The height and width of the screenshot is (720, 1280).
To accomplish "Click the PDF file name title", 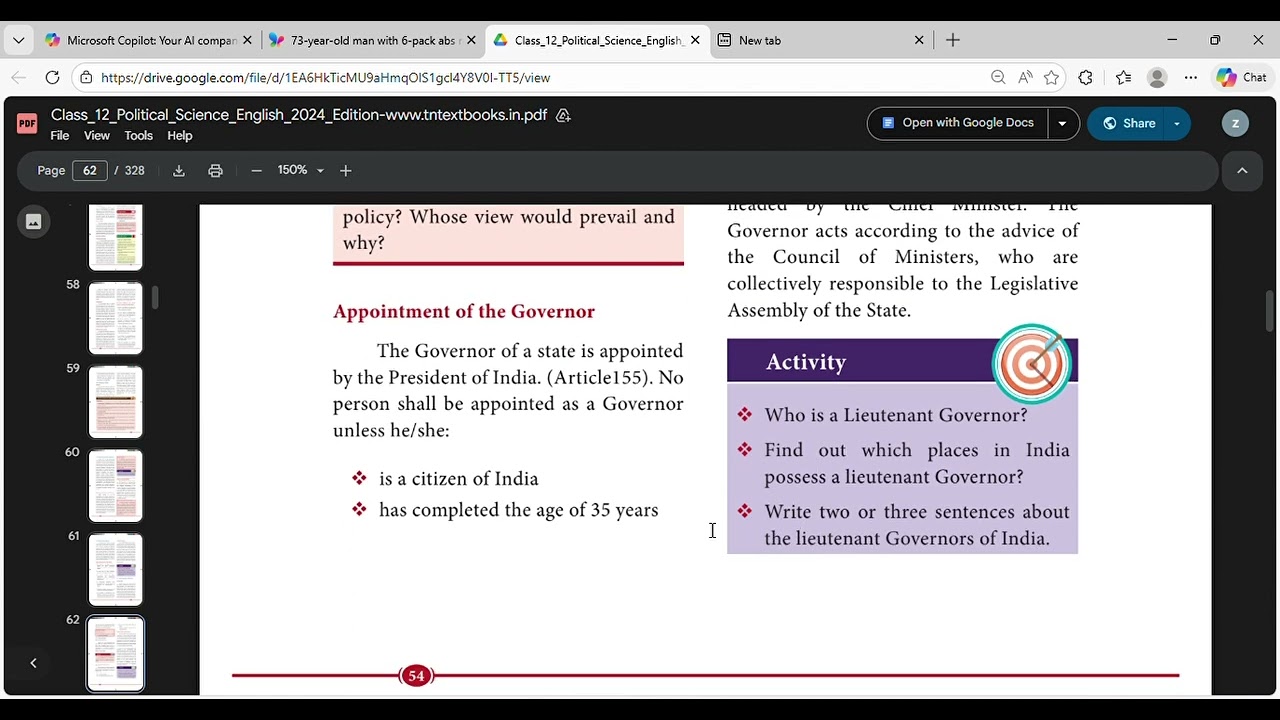I will pos(299,115).
